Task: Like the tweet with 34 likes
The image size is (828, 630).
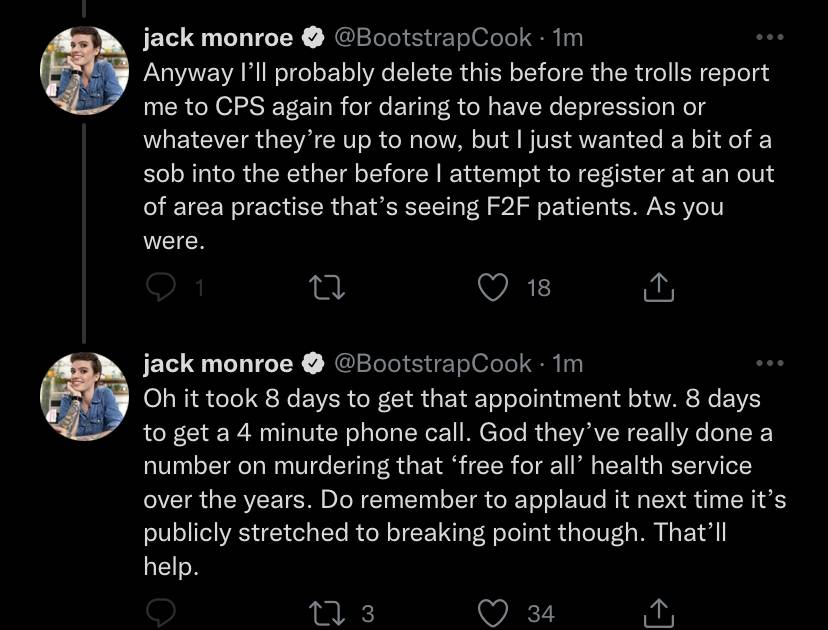Action: 493,613
